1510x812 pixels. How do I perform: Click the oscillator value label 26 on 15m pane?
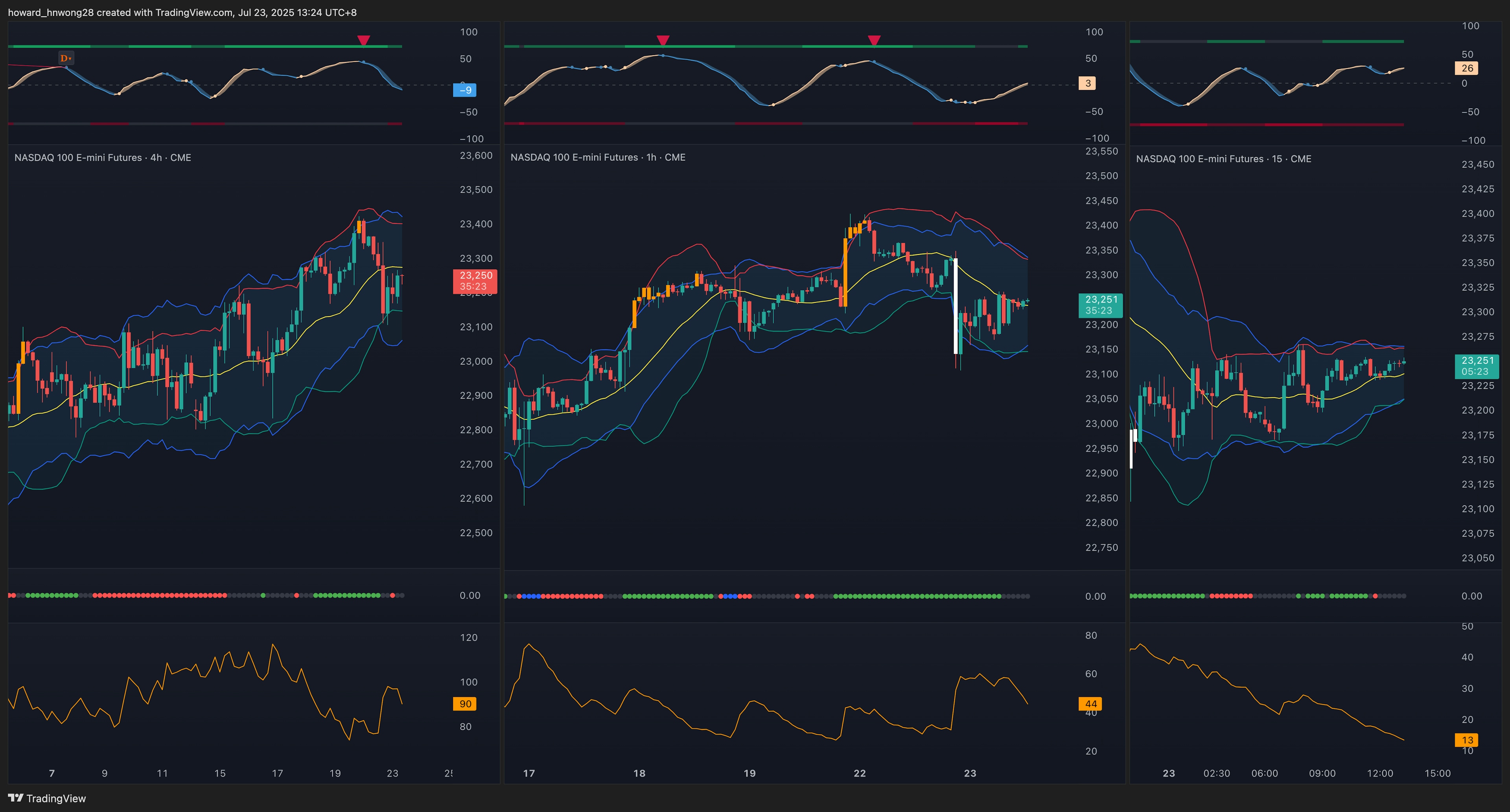[x=1467, y=68]
